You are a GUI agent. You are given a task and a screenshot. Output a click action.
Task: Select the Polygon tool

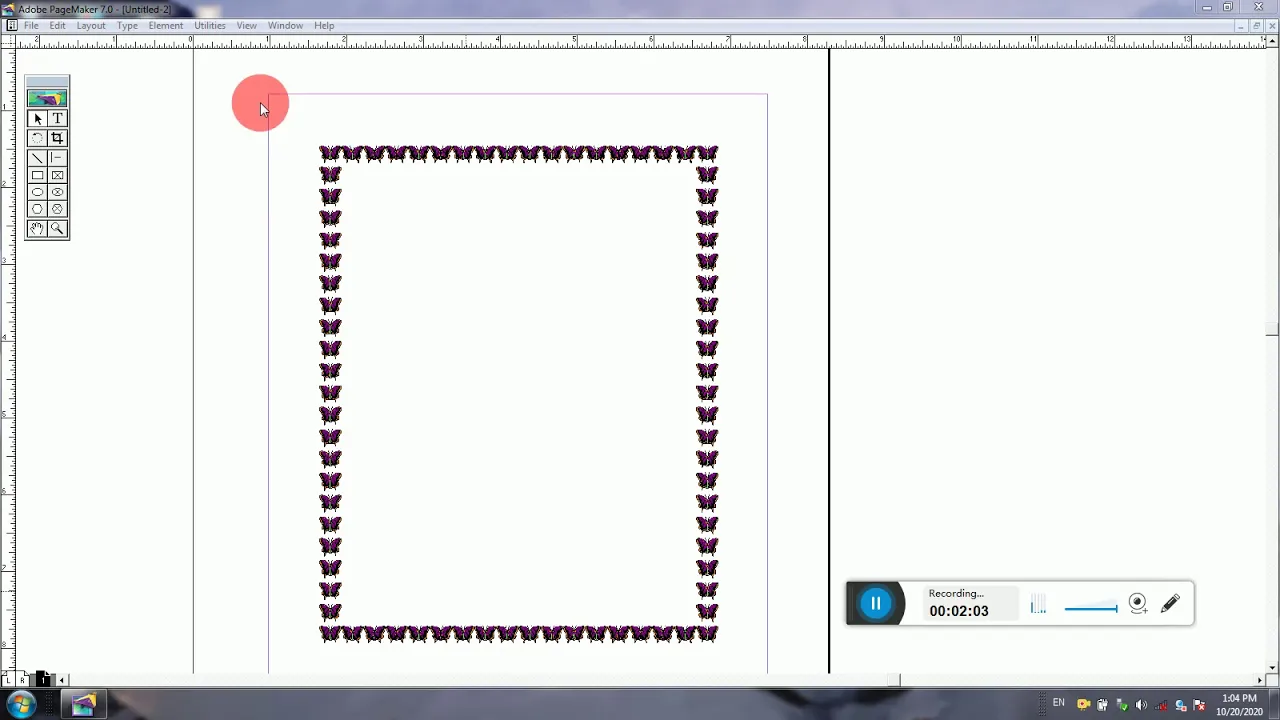(38, 209)
